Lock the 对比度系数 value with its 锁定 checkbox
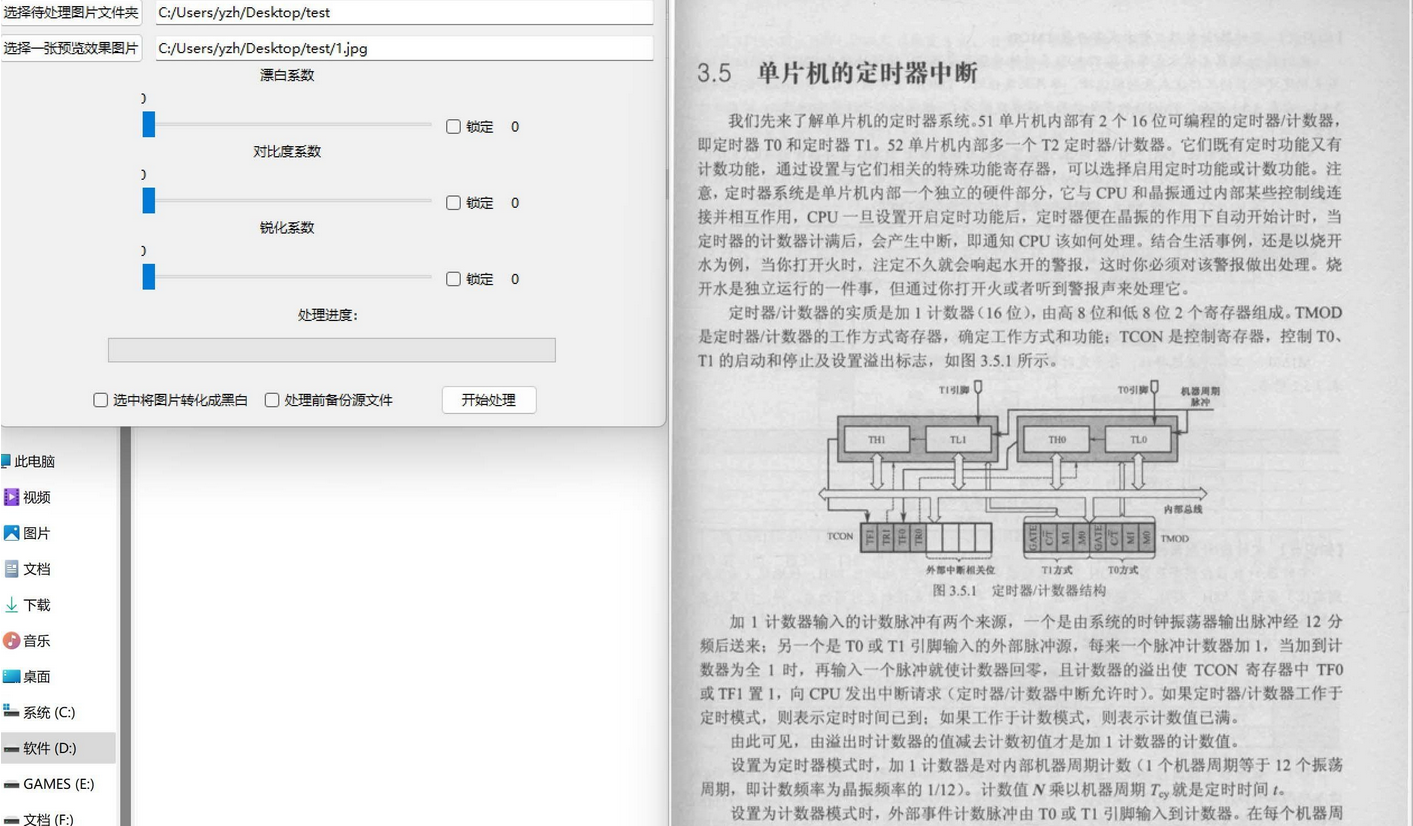This screenshot has height=826, width=1413. (x=453, y=203)
